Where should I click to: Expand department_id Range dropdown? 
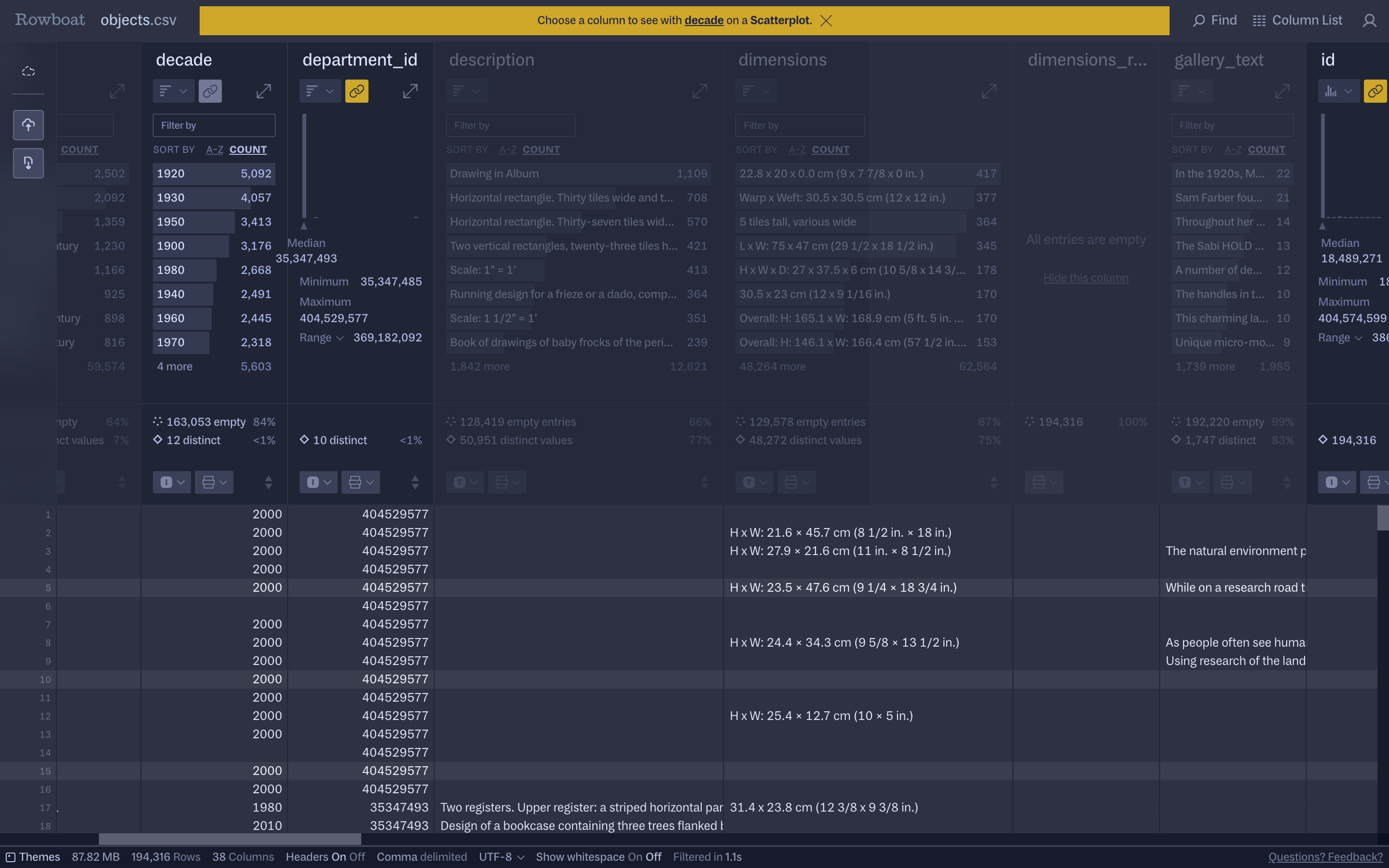tap(321, 338)
